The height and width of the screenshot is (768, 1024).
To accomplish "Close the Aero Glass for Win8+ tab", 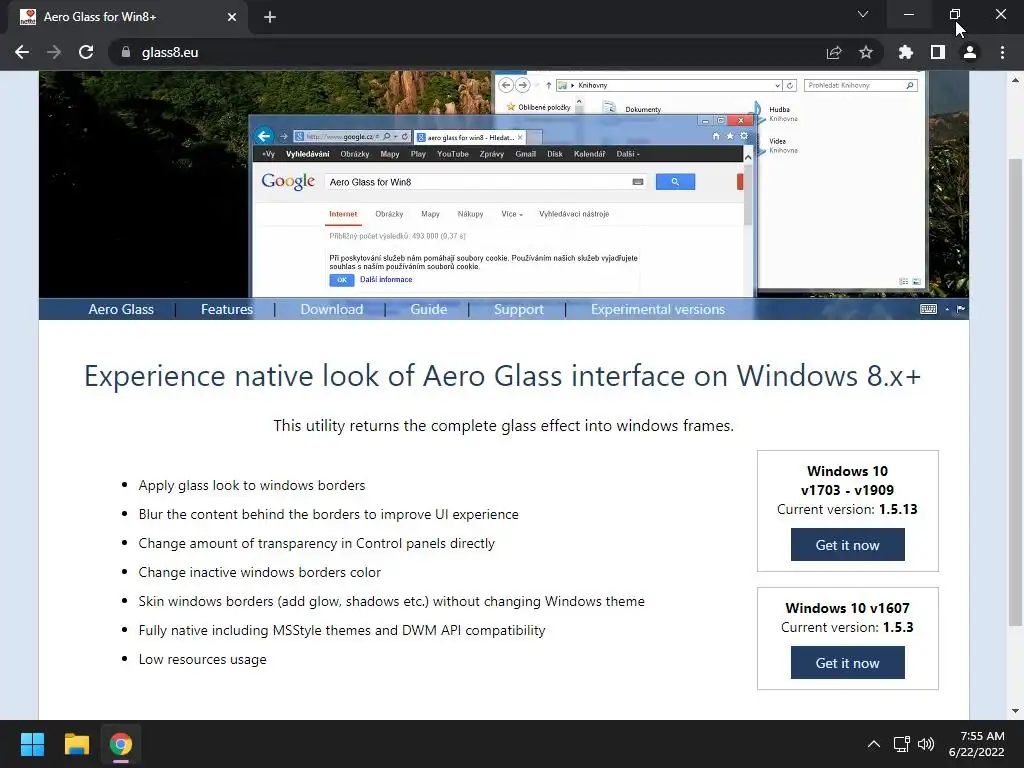I will tap(232, 17).
